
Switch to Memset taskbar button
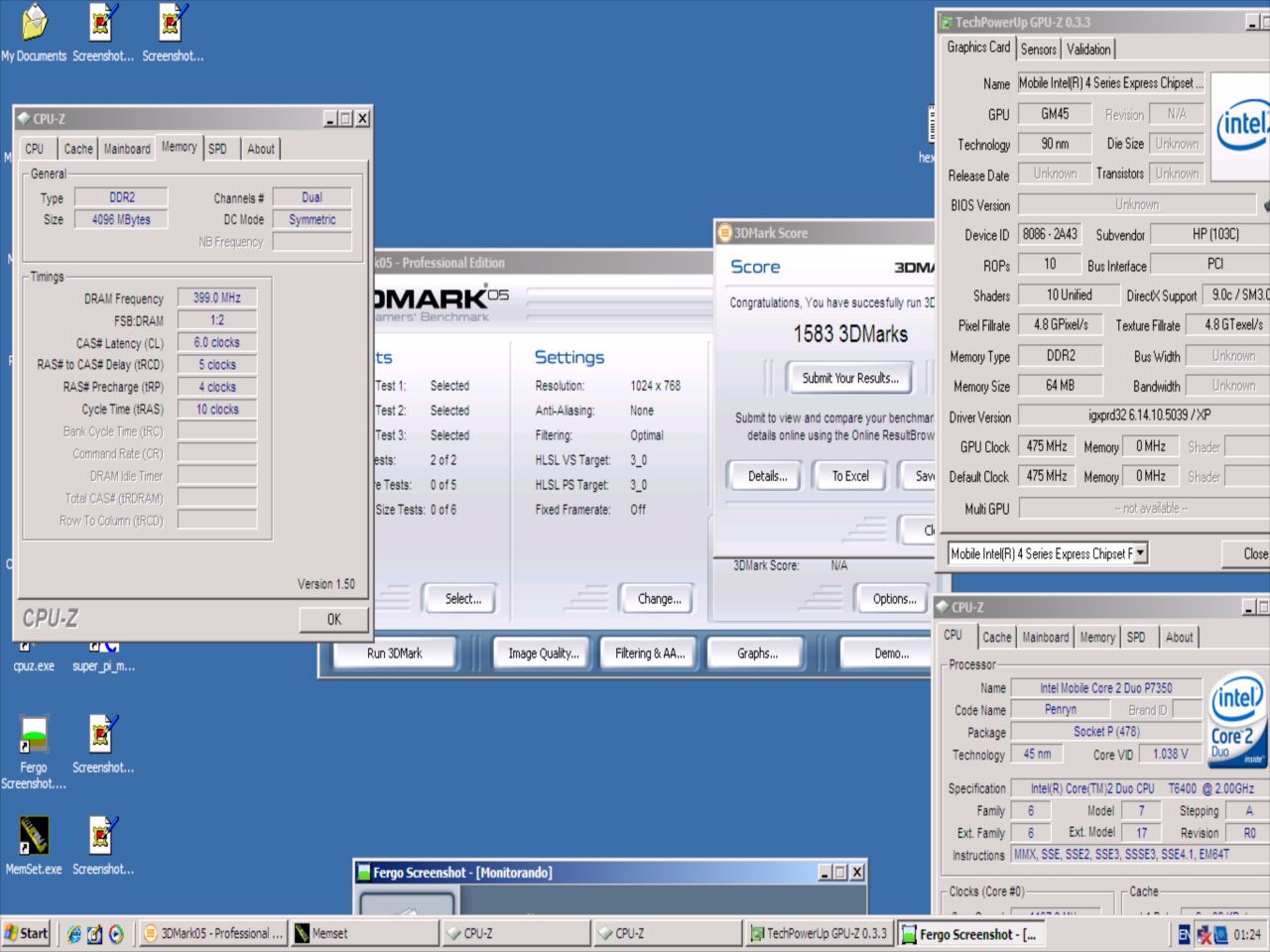365,933
